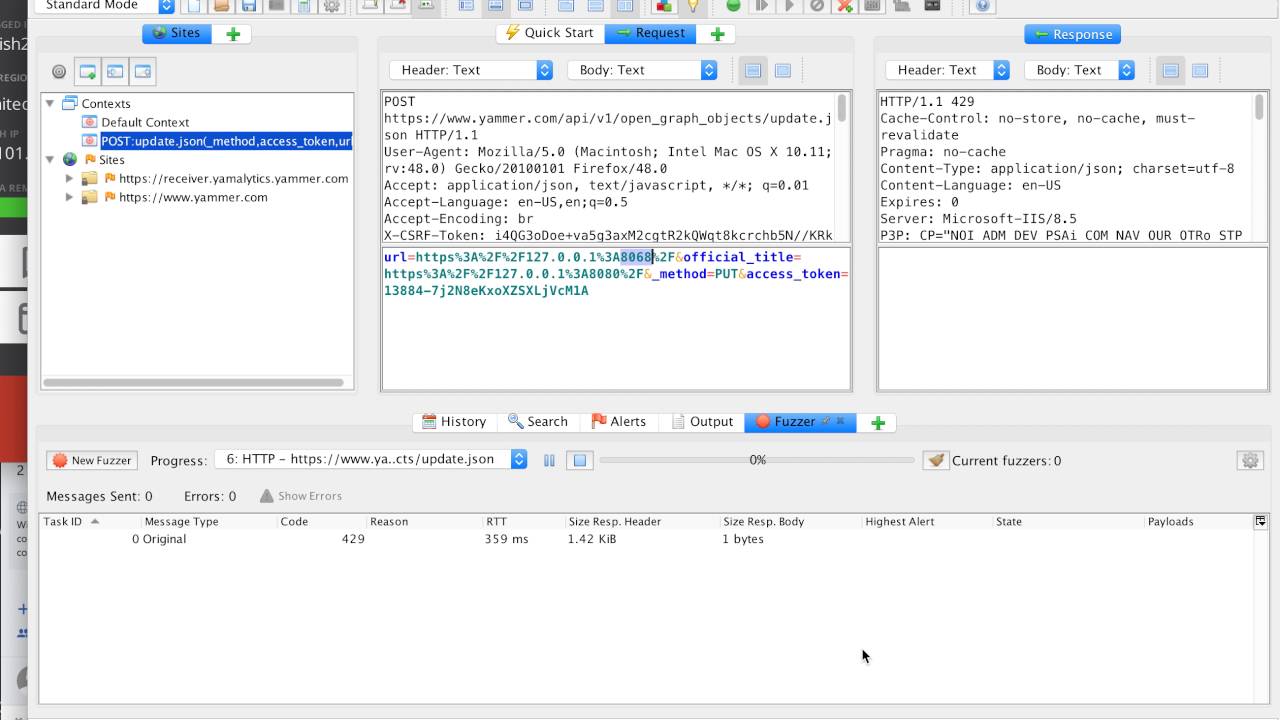Click the export context icon in Sites panel
Image resolution: width=1280 pixels, height=720 pixels.
[143, 71]
